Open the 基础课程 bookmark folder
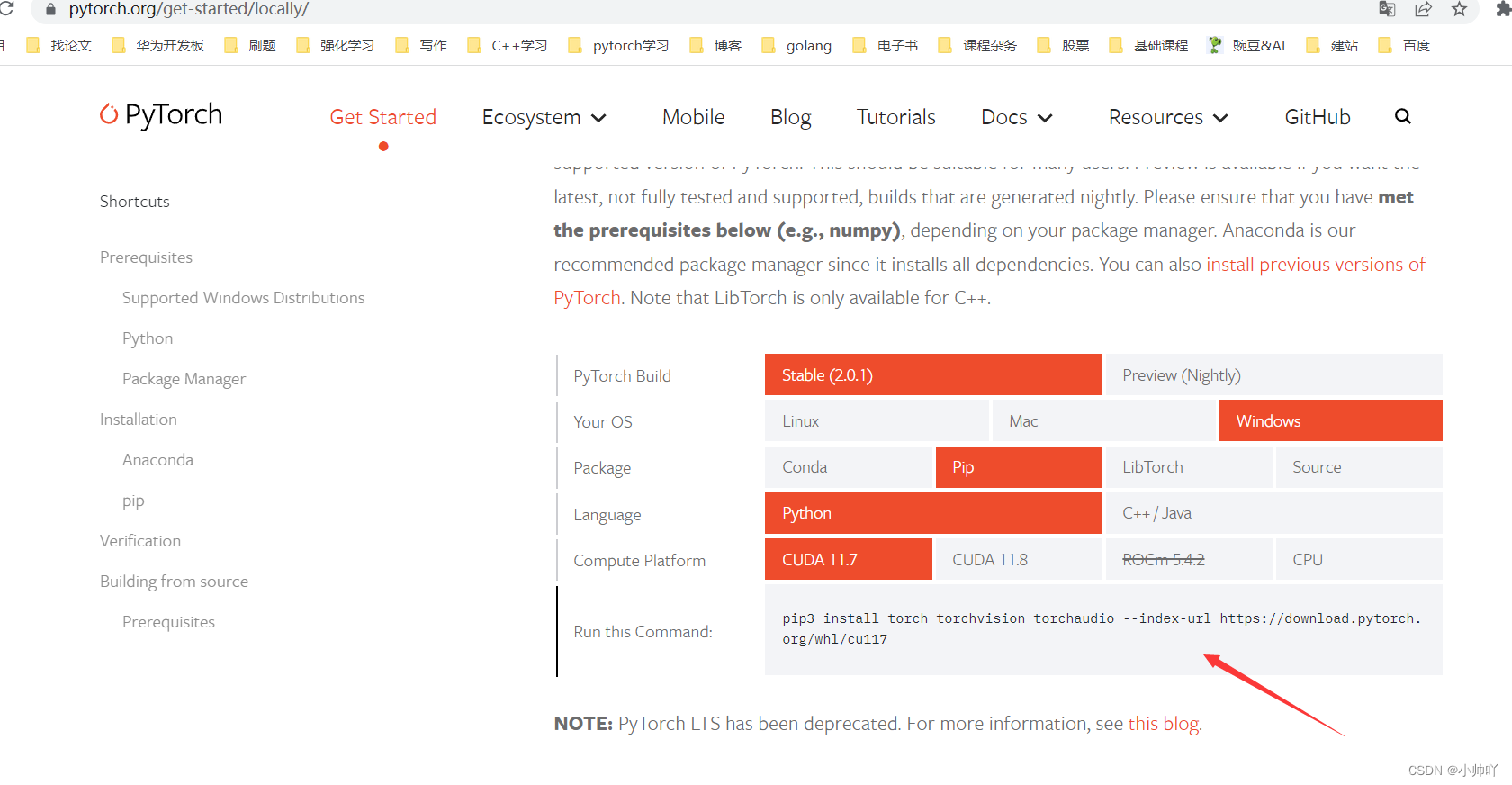Screen dimensions: 1512x785 tap(1148, 45)
